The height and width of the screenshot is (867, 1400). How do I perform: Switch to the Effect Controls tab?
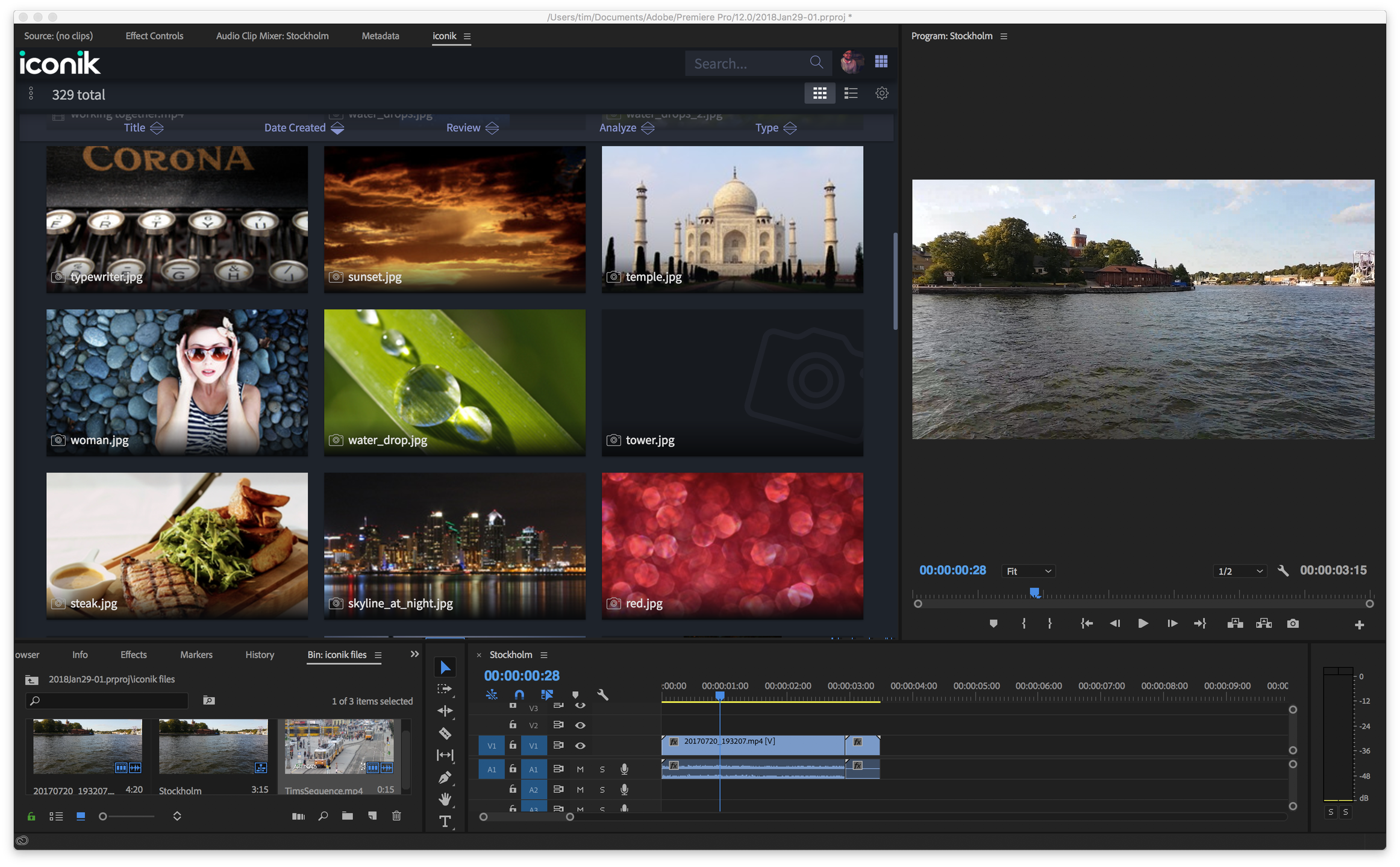[x=154, y=36]
